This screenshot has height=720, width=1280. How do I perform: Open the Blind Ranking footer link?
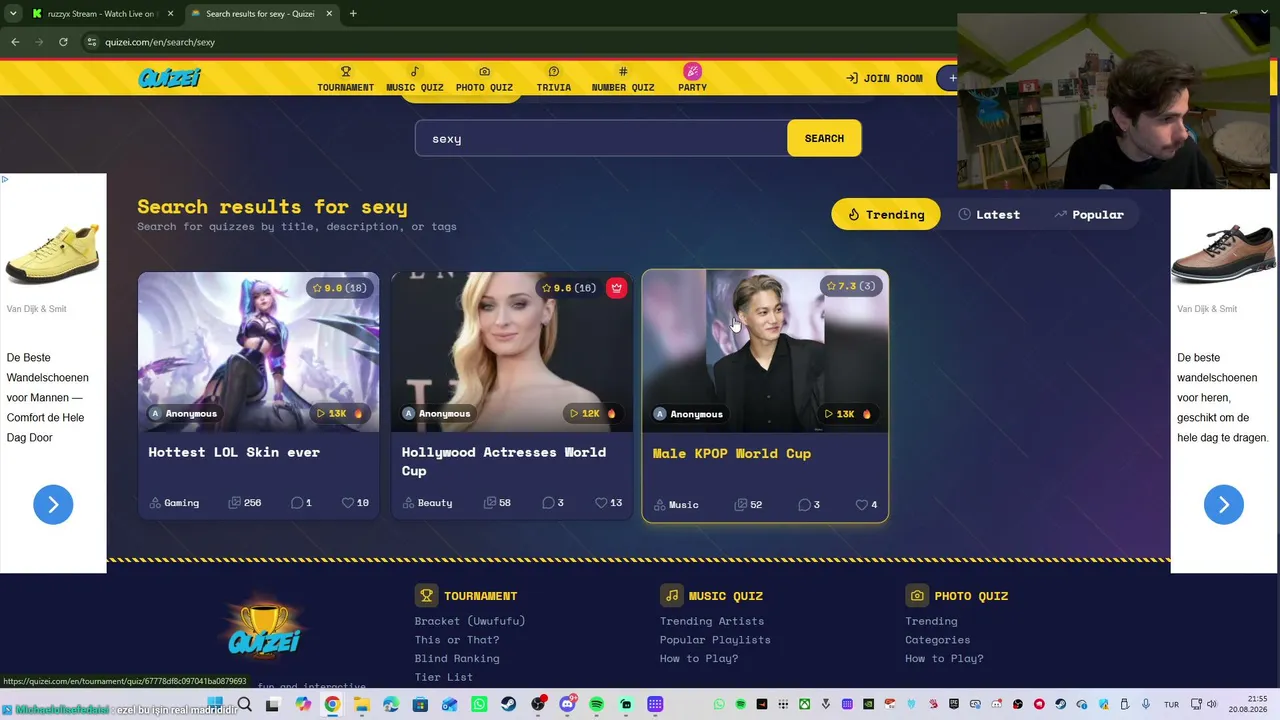pos(457,658)
